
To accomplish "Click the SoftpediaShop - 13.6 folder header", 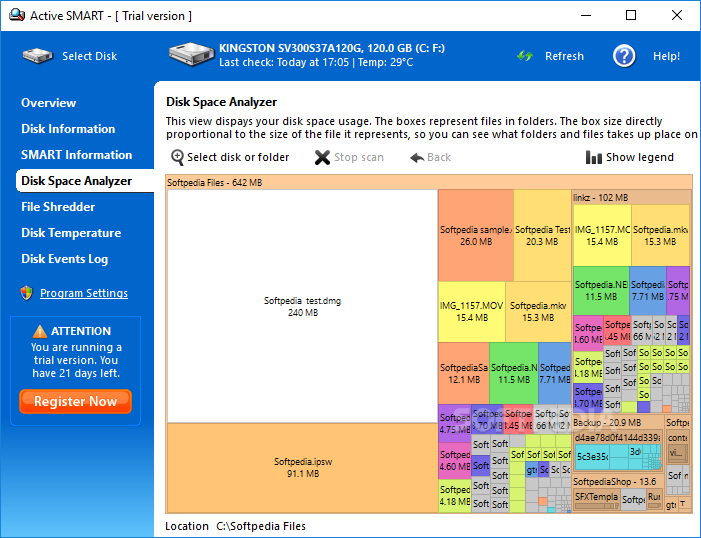I will click(x=617, y=482).
